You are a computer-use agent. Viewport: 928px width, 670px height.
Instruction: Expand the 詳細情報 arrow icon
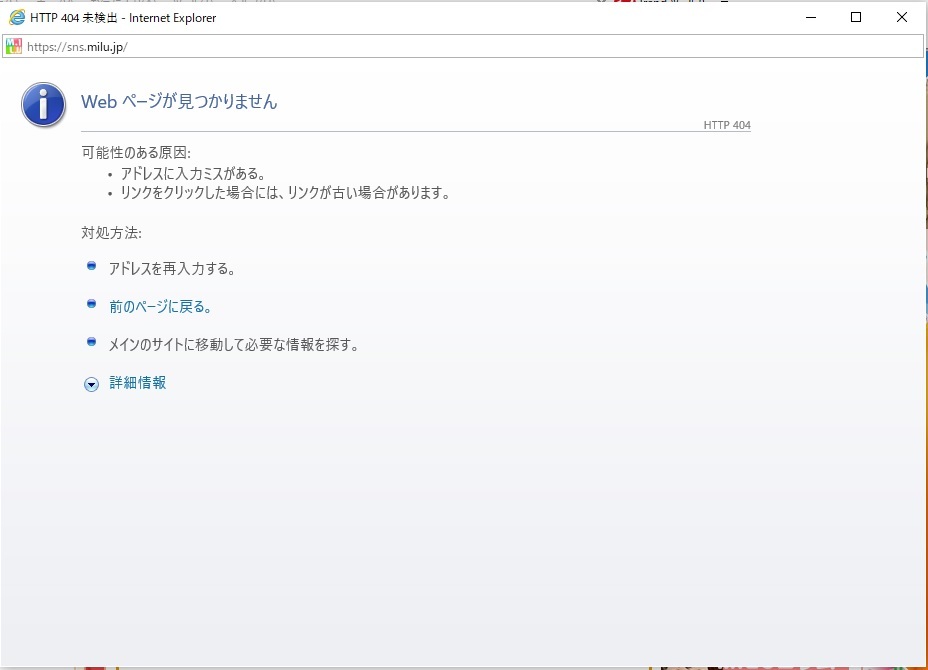(91, 384)
